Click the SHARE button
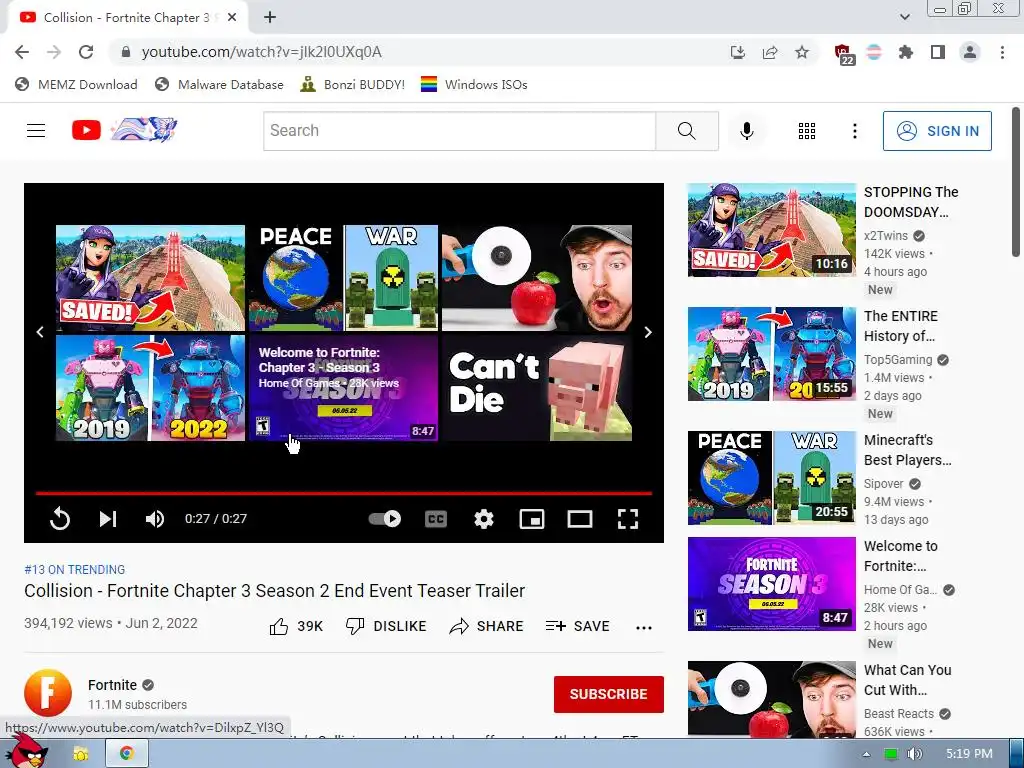This screenshot has width=1024, height=768. pos(487,626)
